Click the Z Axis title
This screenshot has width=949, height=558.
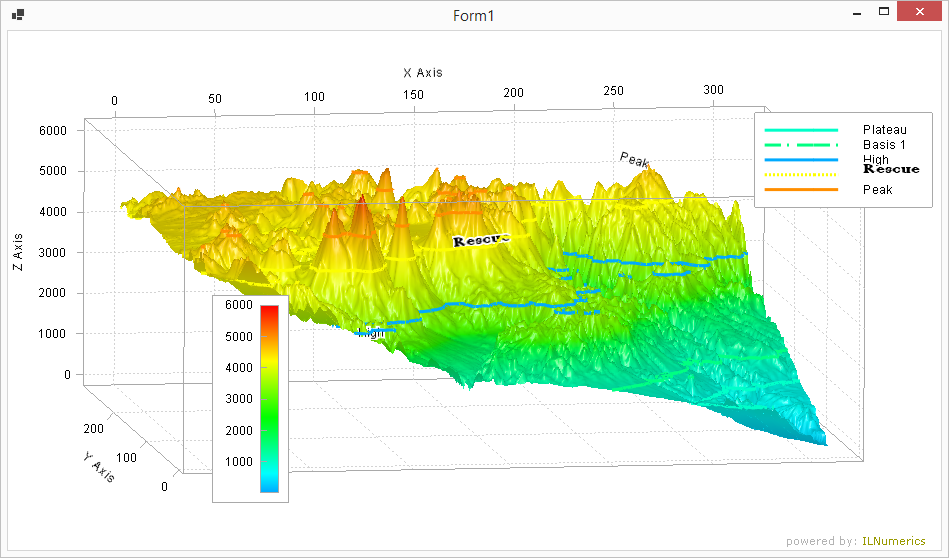pyautogui.click(x=18, y=254)
